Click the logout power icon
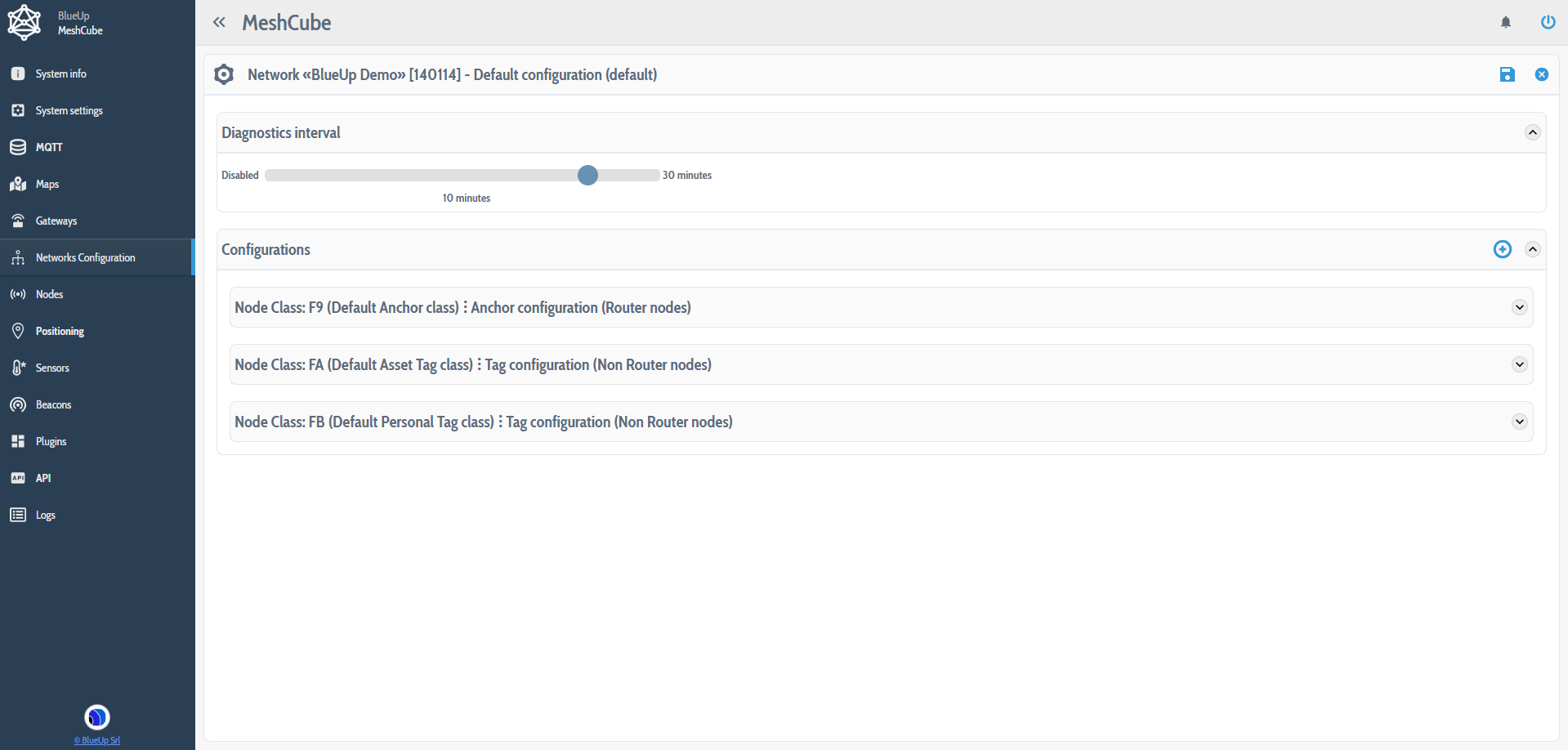 [x=1548, y=22]
